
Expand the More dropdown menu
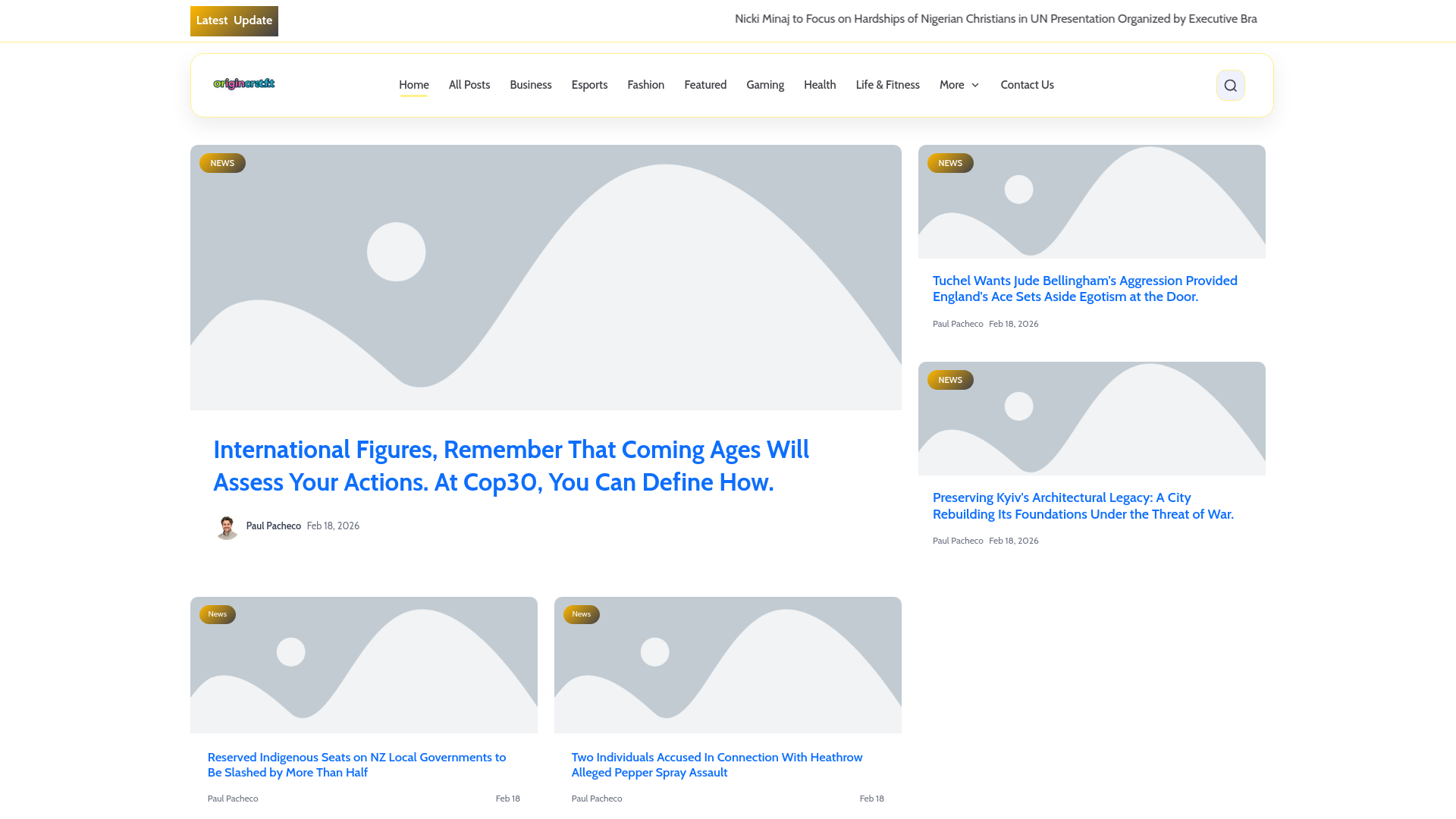(959, 85)
